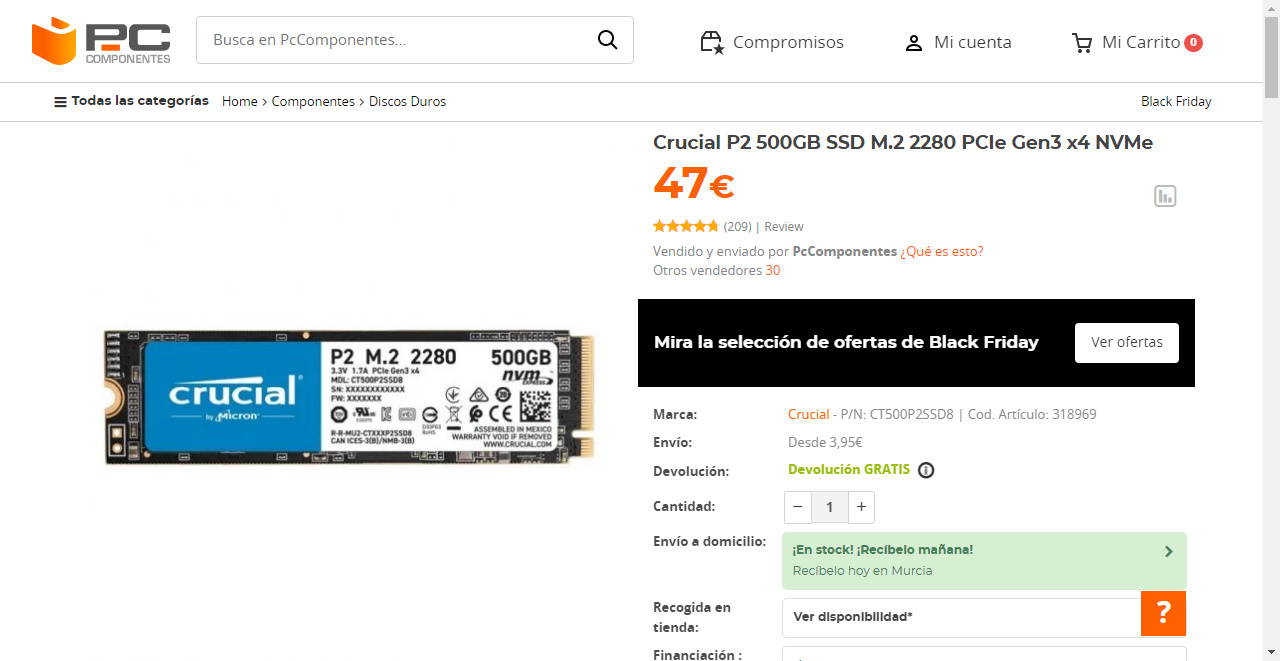This screenshot has height=661, width=1280.
Task: Open the Todas las categorías hamburger menu
Action: [60, 102]
